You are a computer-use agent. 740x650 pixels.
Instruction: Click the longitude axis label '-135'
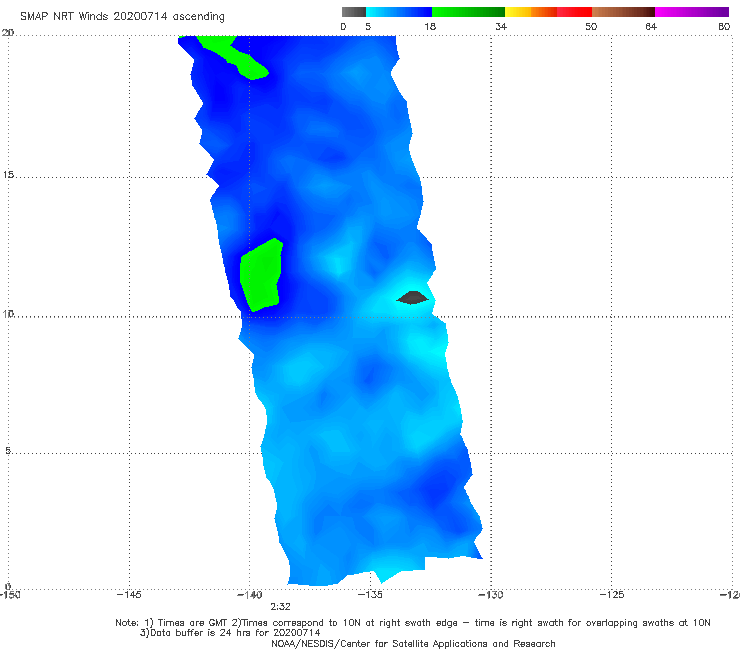pyautogui.click(x=370, y=595)
